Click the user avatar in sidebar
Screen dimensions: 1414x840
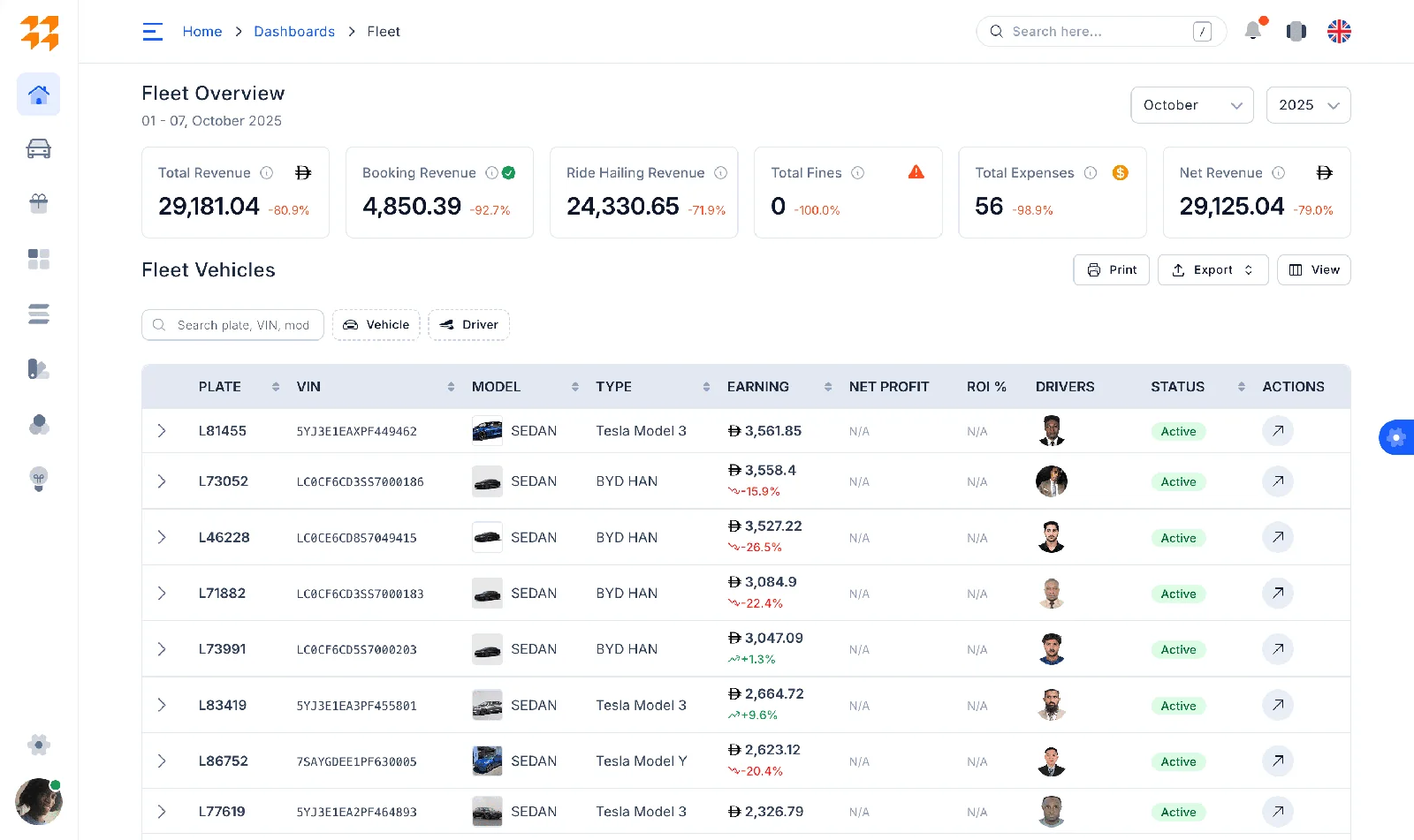(39, 801)
